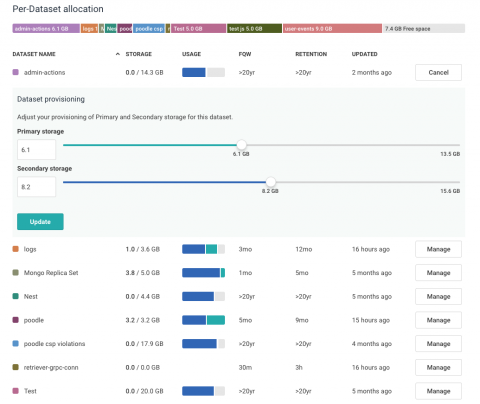Click the poodle csp violations usage bar

tap(203, 344)
